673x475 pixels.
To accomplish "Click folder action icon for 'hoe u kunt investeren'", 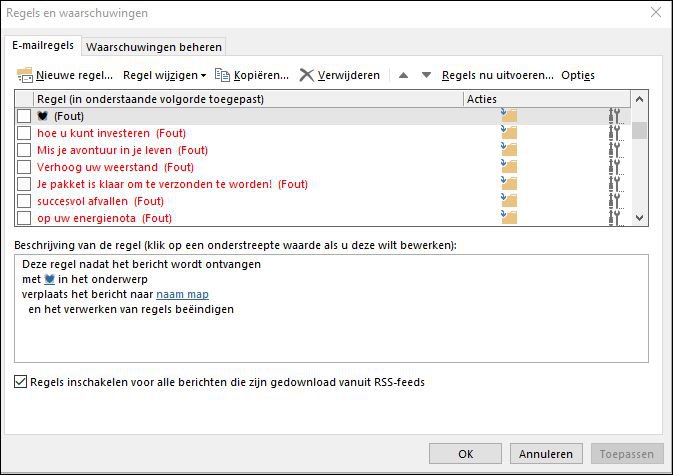I will coord(509,133).
